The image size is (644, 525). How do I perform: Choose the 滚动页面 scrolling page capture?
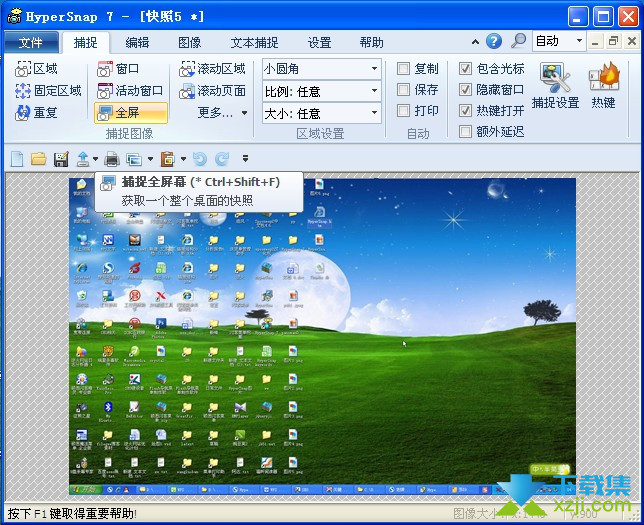[212, 90]
